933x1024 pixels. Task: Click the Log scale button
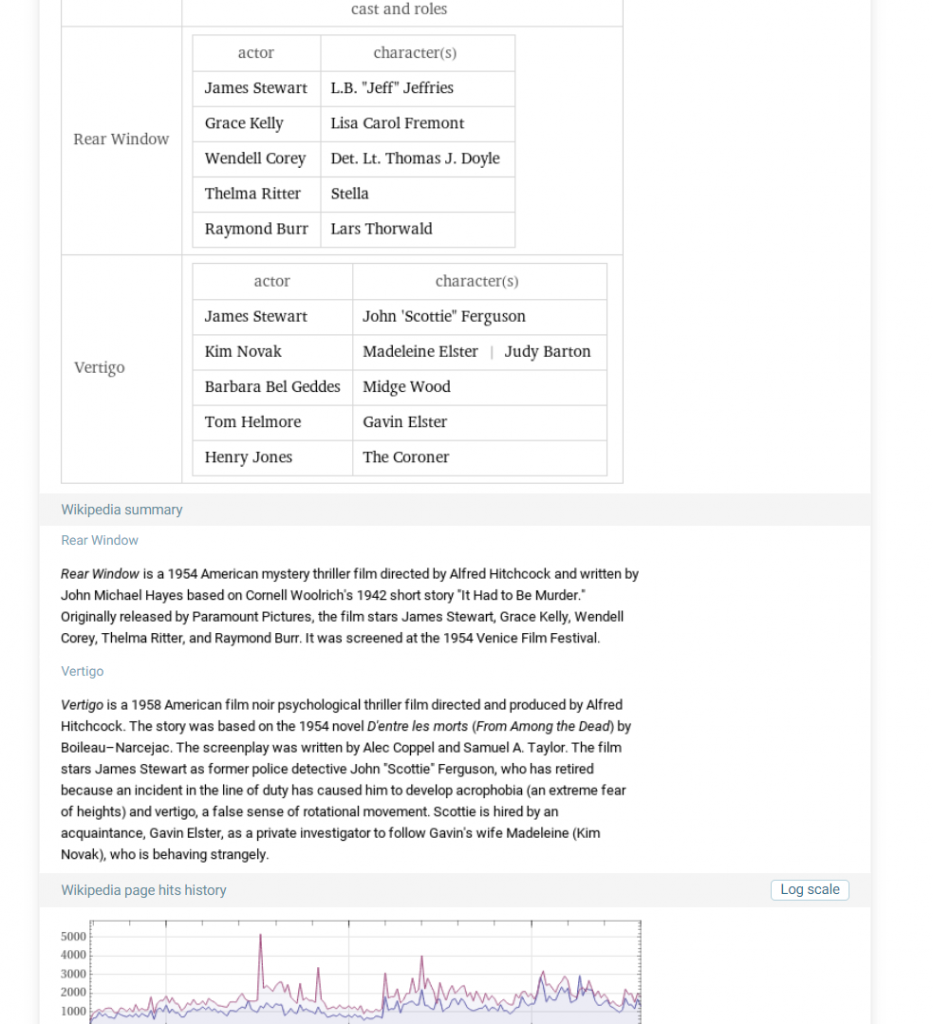coord(809,890)
